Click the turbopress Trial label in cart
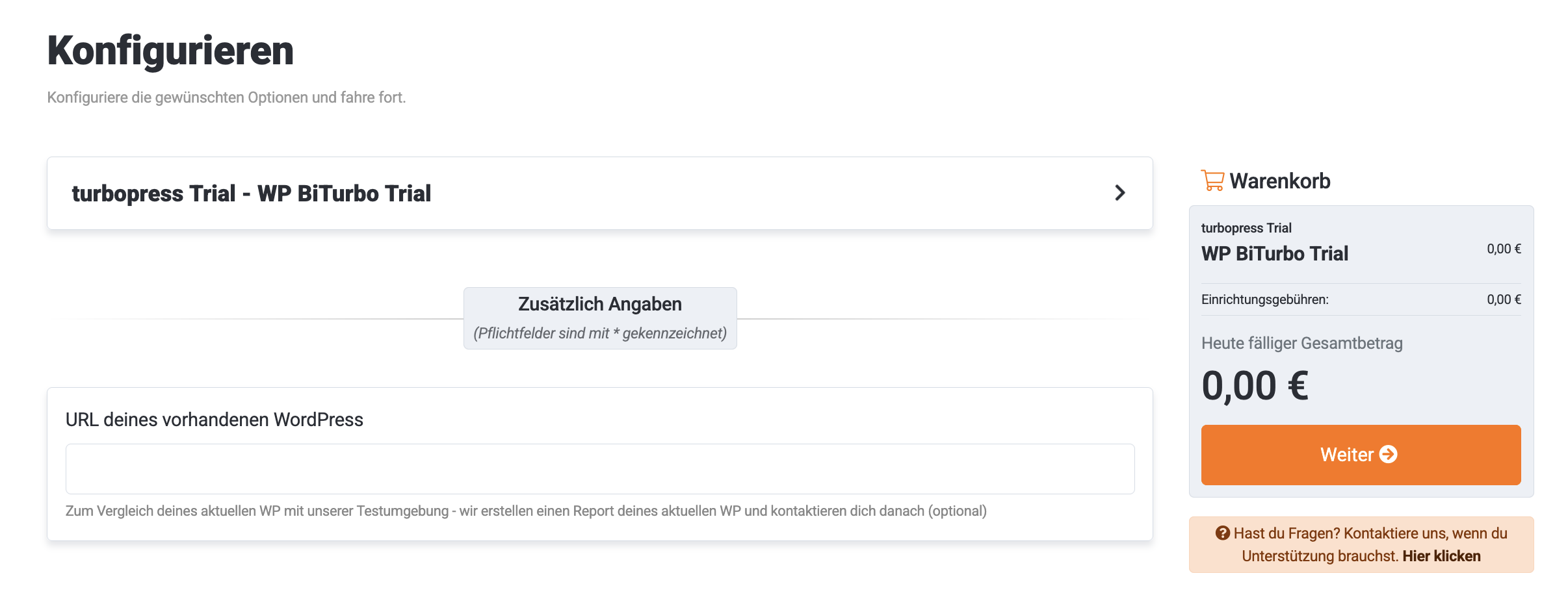Screen dimensions: 1568x608 (x=1246, y=228)
